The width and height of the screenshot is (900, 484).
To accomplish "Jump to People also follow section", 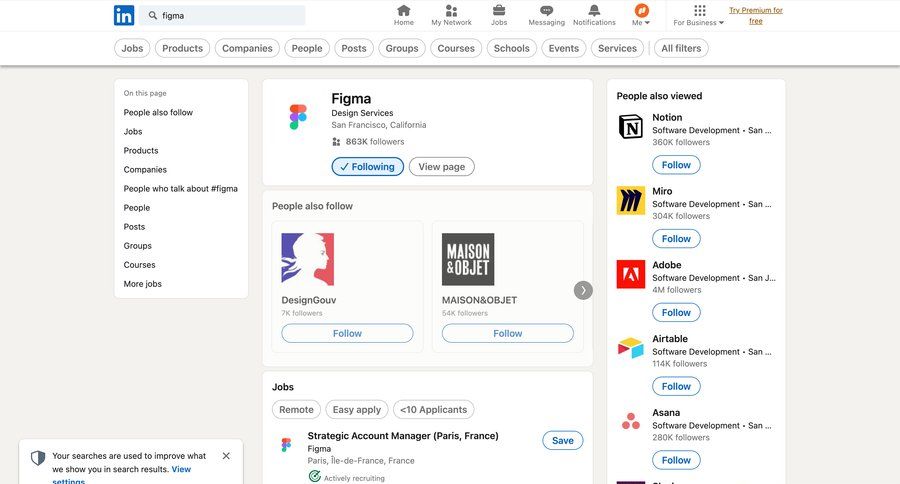I will (x=158, y=113).
